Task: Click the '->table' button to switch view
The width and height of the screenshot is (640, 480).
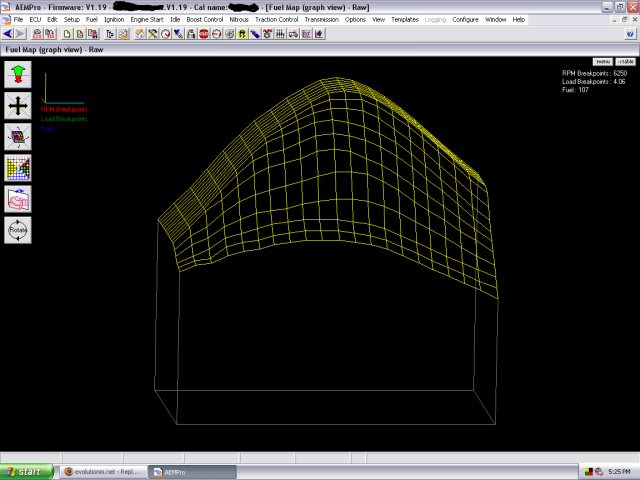Action: (625, 62)
